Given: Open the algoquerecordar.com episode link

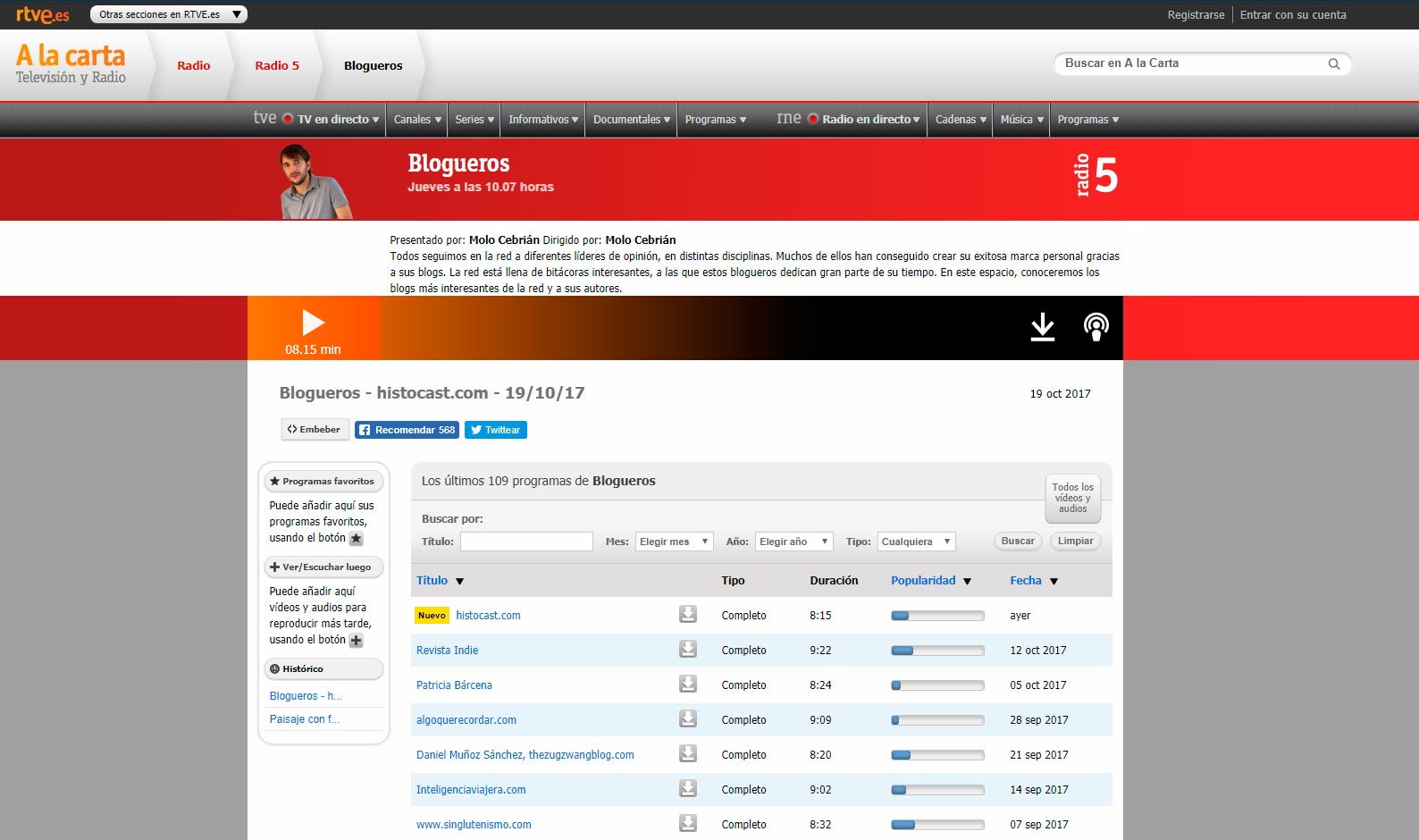Looking at the screenshot, I should [x=466, y=720].
